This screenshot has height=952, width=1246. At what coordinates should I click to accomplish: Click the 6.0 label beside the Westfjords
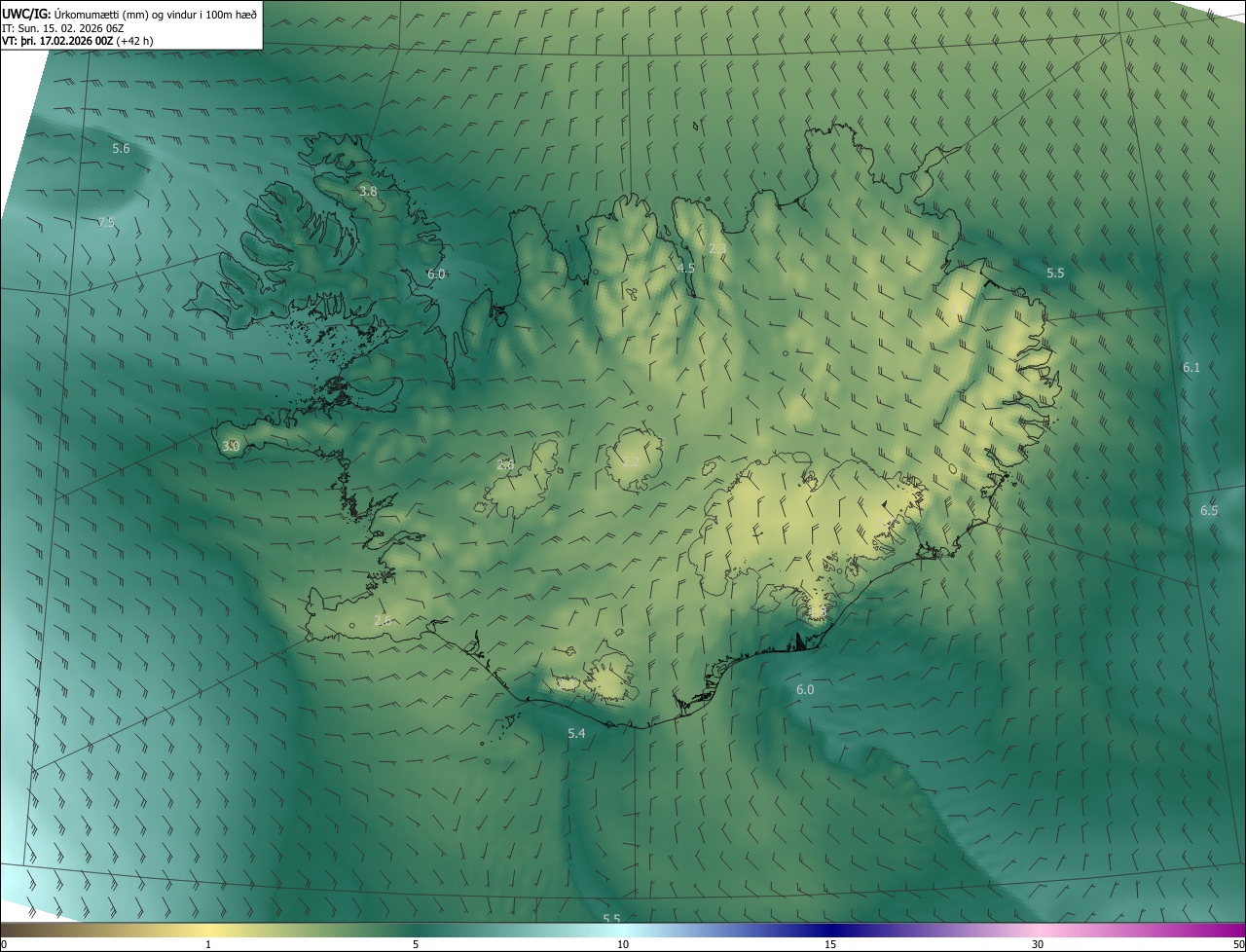click(x=436, y=275)
